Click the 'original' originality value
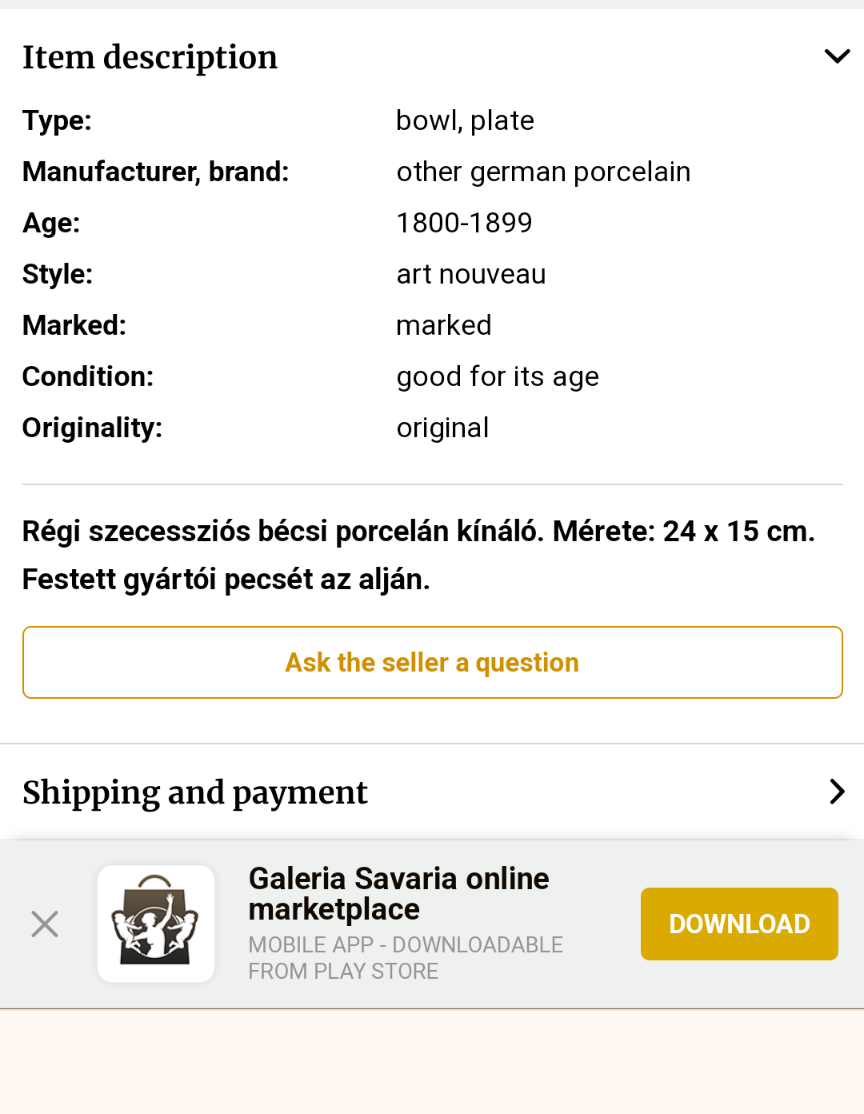The width and height of the screenshot is (864, 1114). tap(442, 428)
